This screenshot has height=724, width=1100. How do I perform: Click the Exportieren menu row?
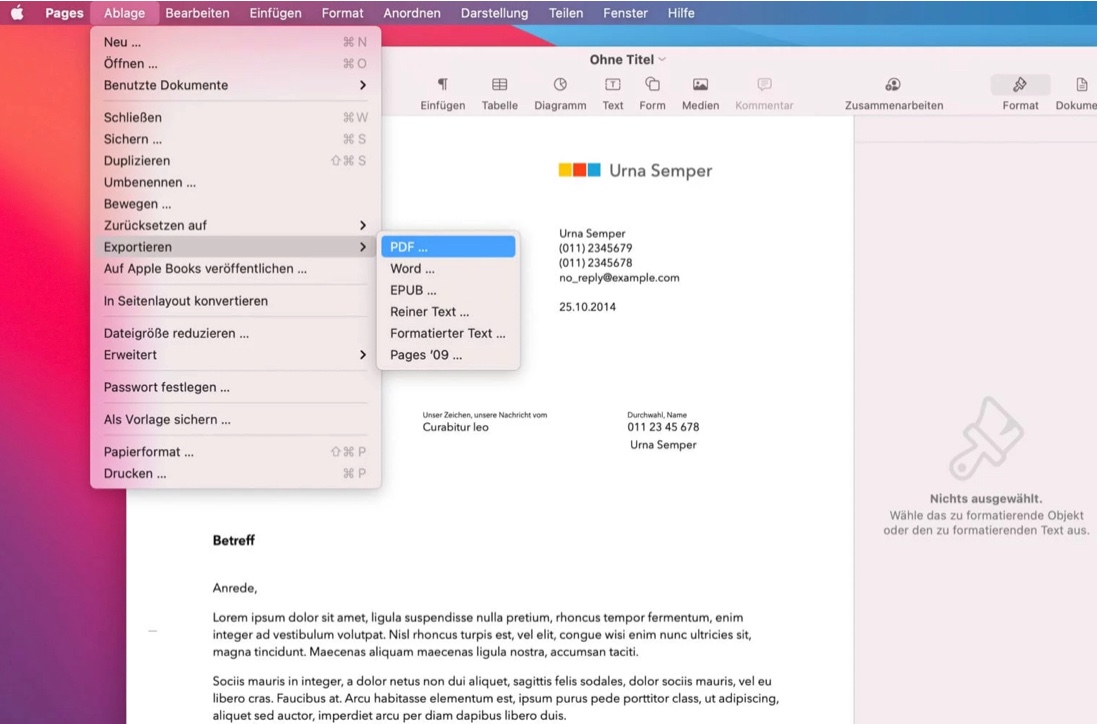[235, 247]
